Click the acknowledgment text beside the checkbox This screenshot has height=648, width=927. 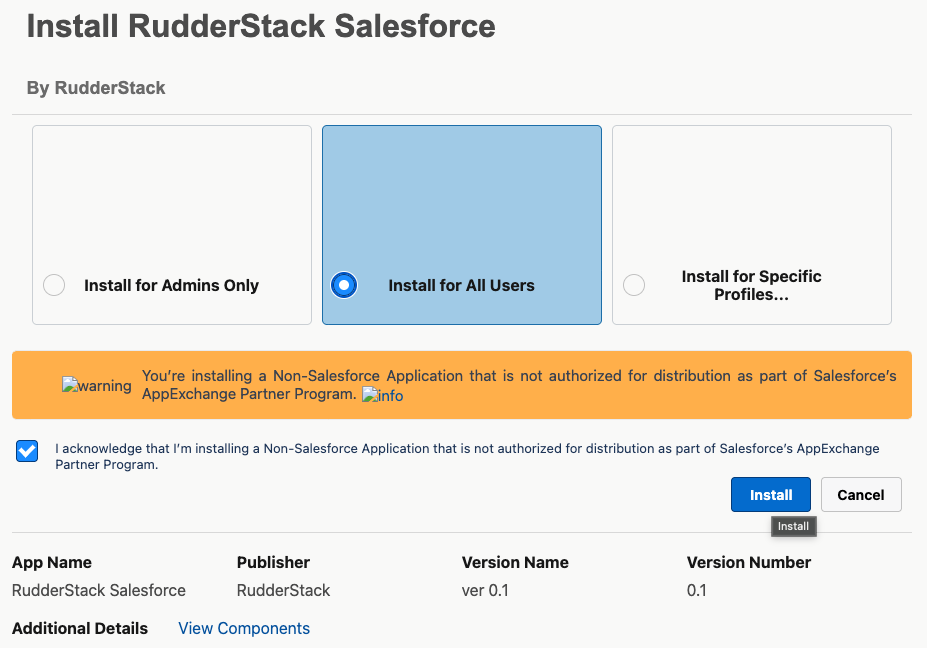coord(467,456)
